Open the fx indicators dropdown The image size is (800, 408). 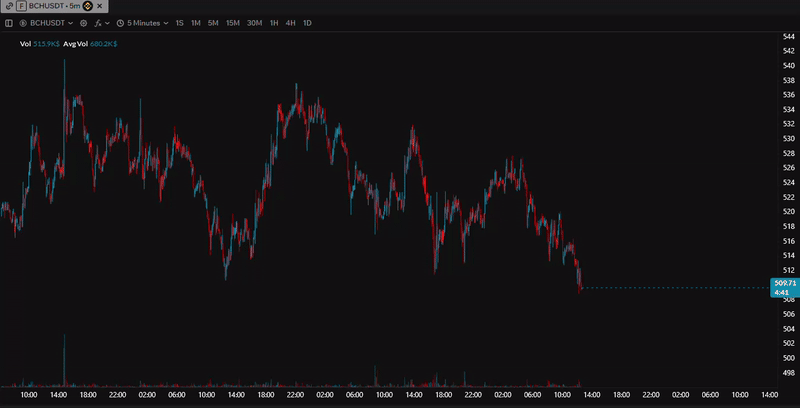point(102,23)
